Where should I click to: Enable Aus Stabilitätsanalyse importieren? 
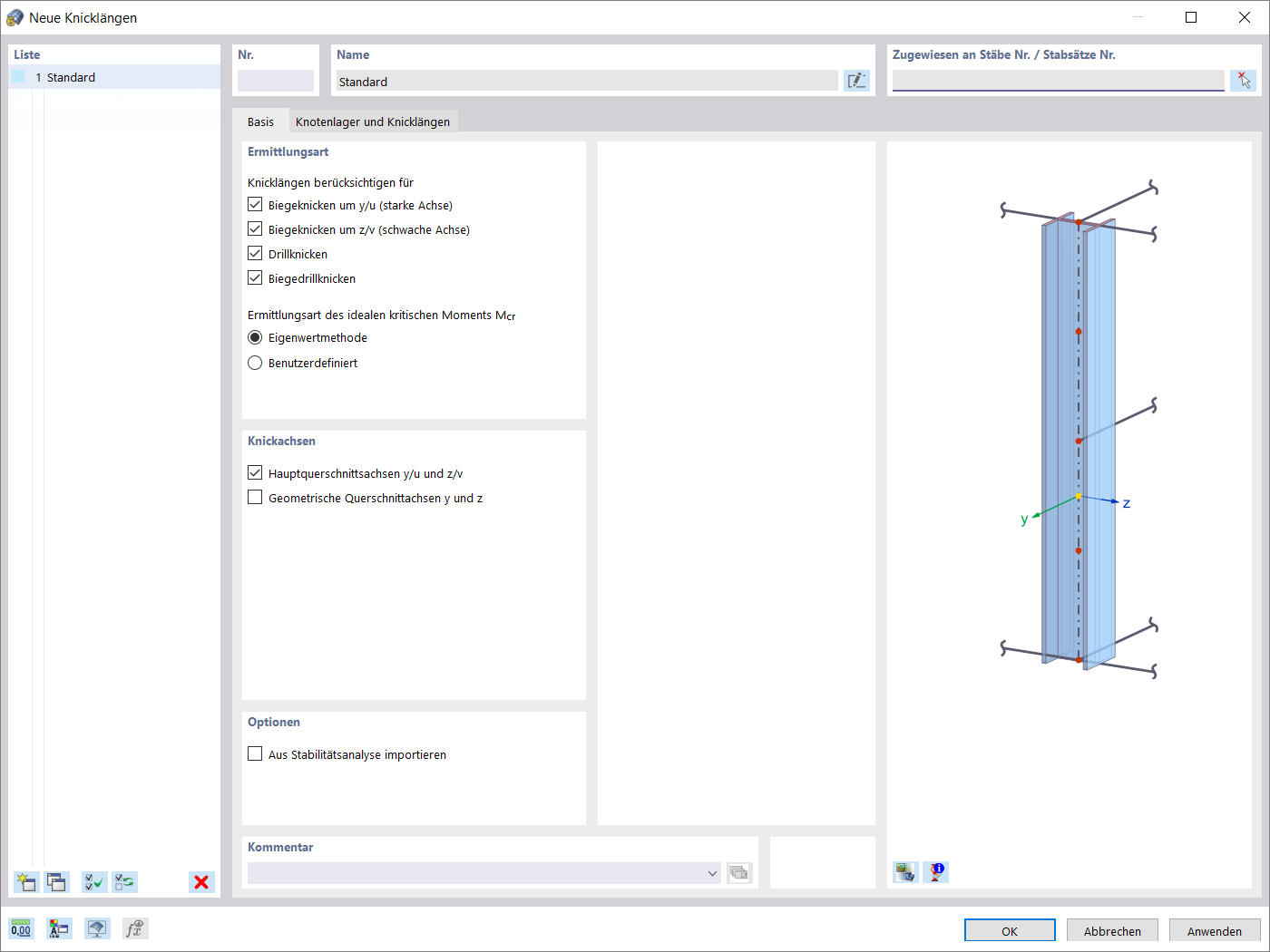[255, 754]
